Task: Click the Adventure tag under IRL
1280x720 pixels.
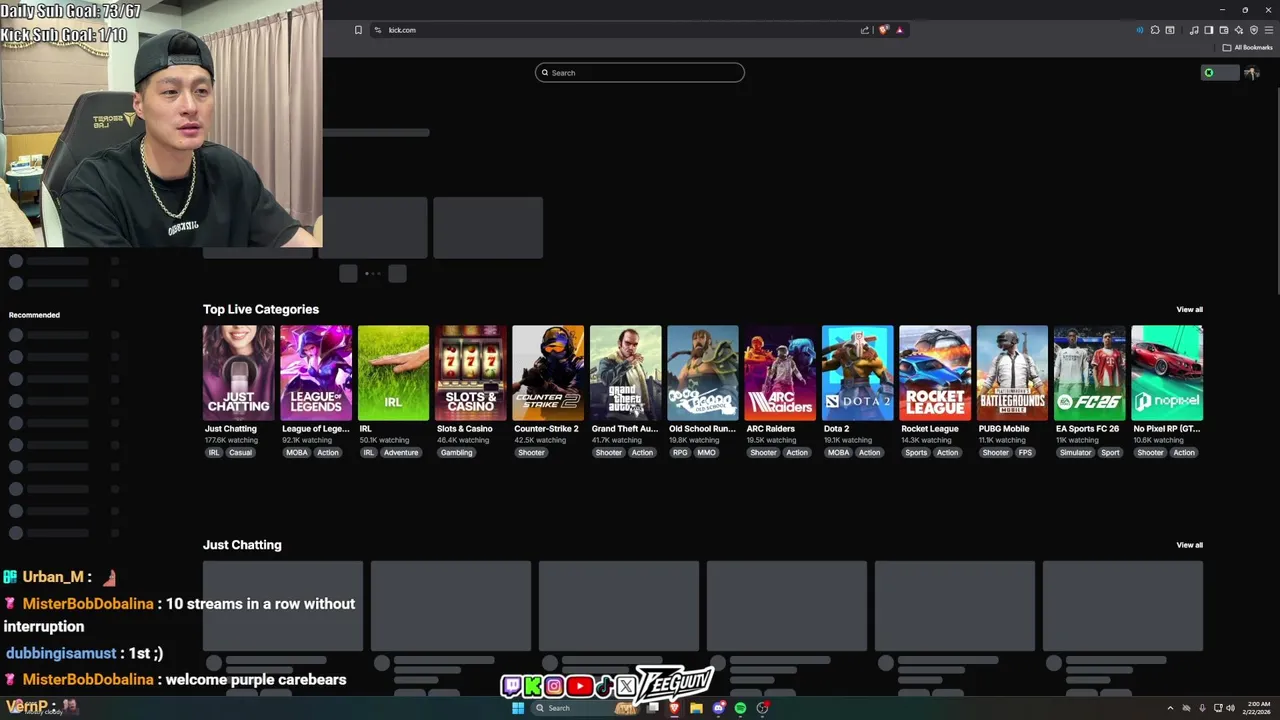Action: (x=401, y=453)
